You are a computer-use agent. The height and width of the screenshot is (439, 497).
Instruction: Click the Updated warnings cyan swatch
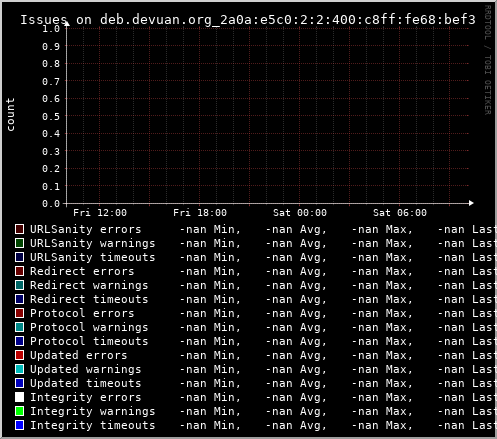point(20,369)
